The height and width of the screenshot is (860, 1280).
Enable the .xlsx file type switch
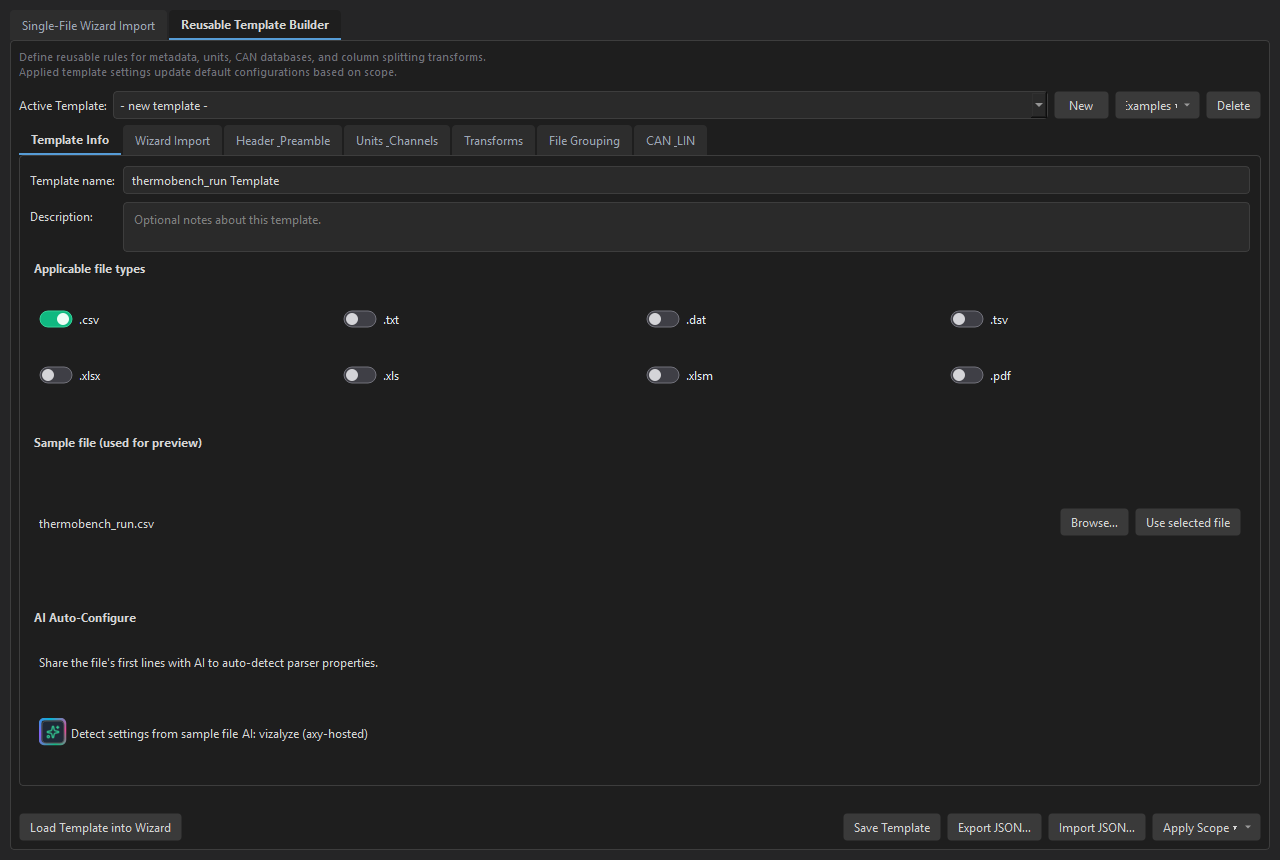[56, 375]
